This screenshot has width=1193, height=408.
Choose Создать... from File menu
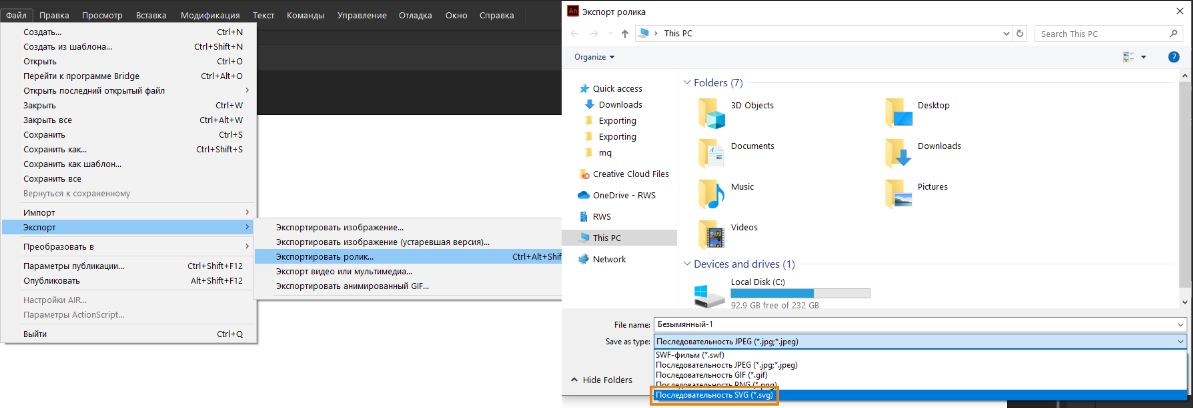129,32
